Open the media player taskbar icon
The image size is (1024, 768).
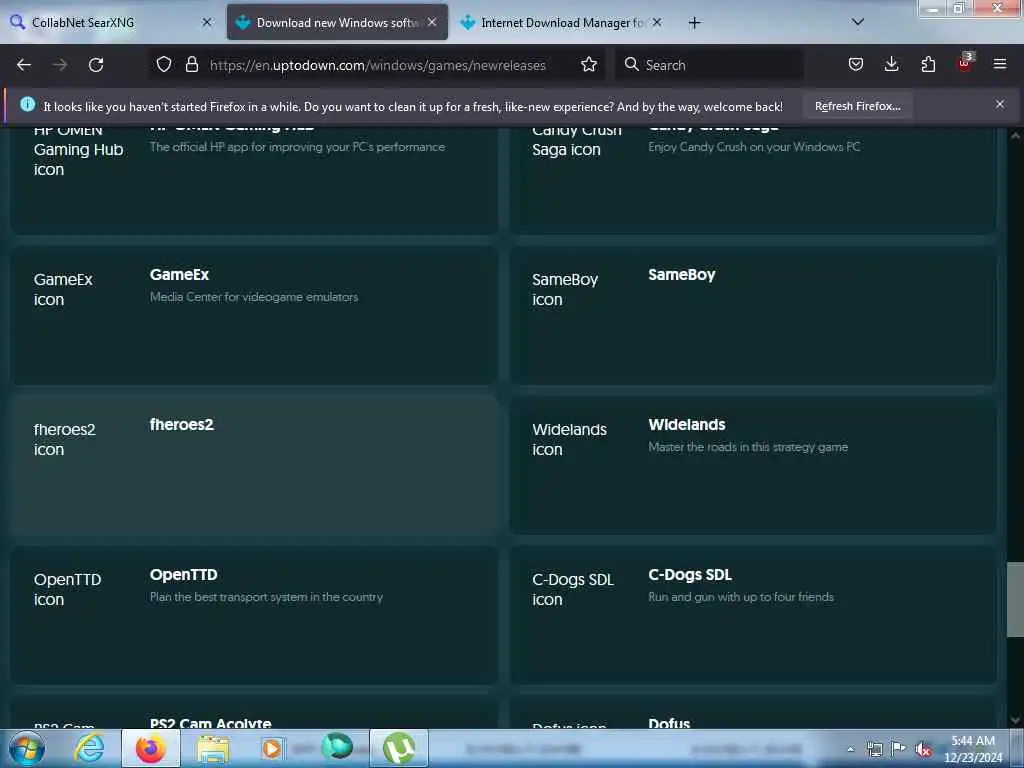[272, 748]
